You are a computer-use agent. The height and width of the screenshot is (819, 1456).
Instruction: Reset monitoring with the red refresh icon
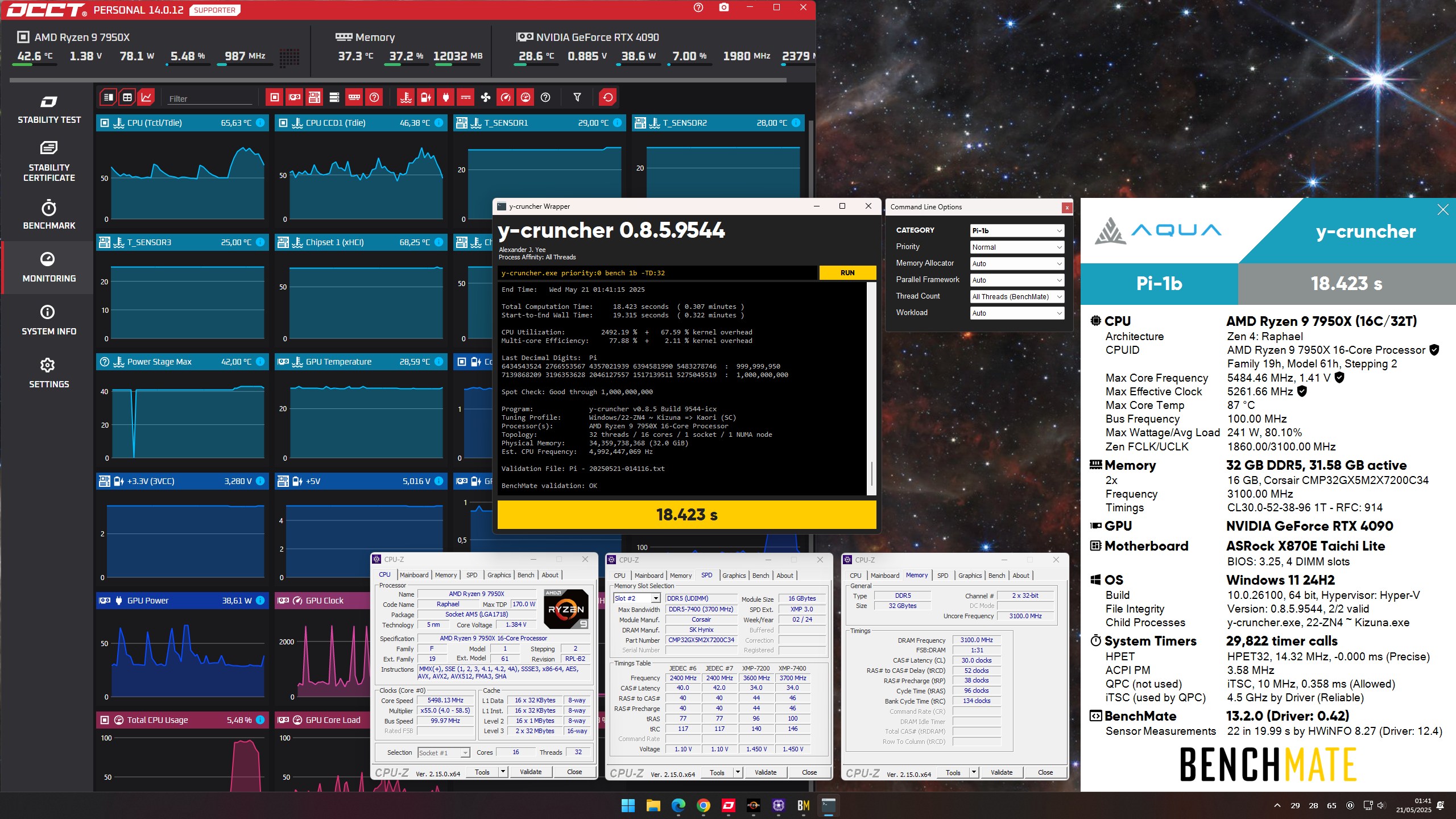pyautogui.click(x=607, y=97)
